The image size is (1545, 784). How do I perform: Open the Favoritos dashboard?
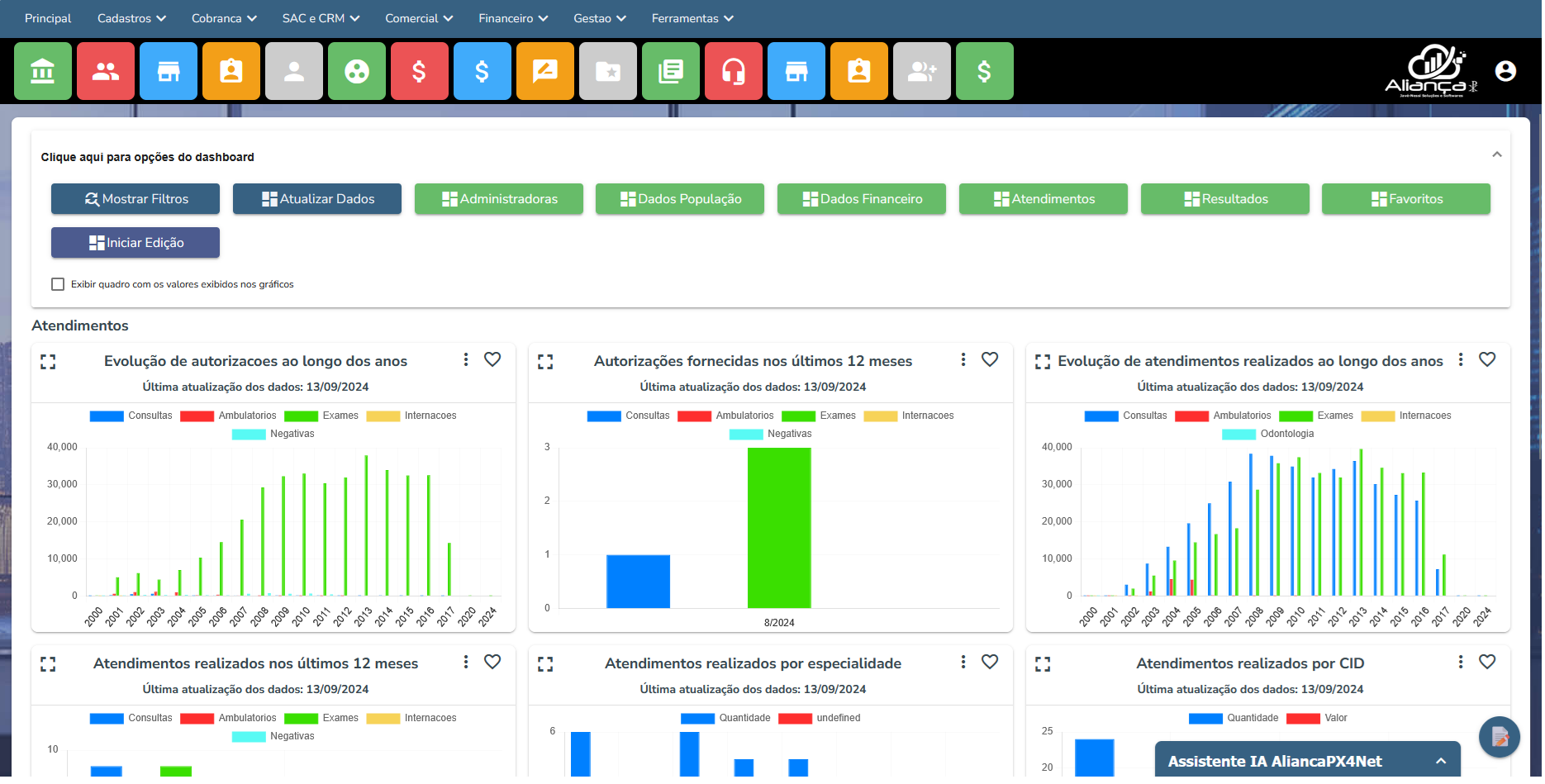coord(1406,199)
